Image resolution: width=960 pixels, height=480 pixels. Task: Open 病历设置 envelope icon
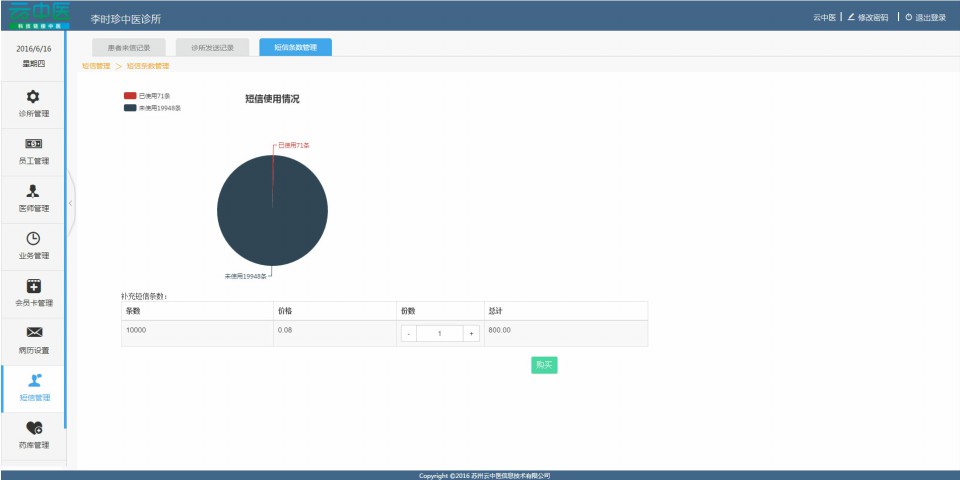33,333
